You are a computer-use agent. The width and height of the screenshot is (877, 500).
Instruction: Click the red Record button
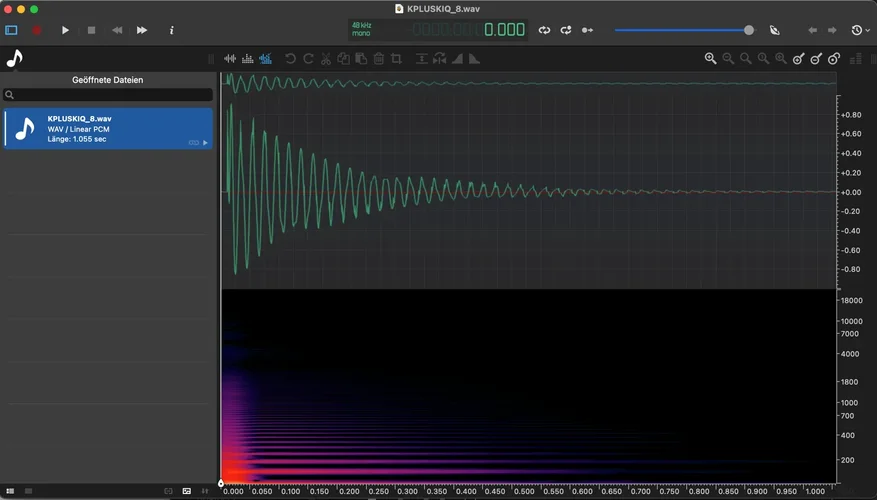37,31
